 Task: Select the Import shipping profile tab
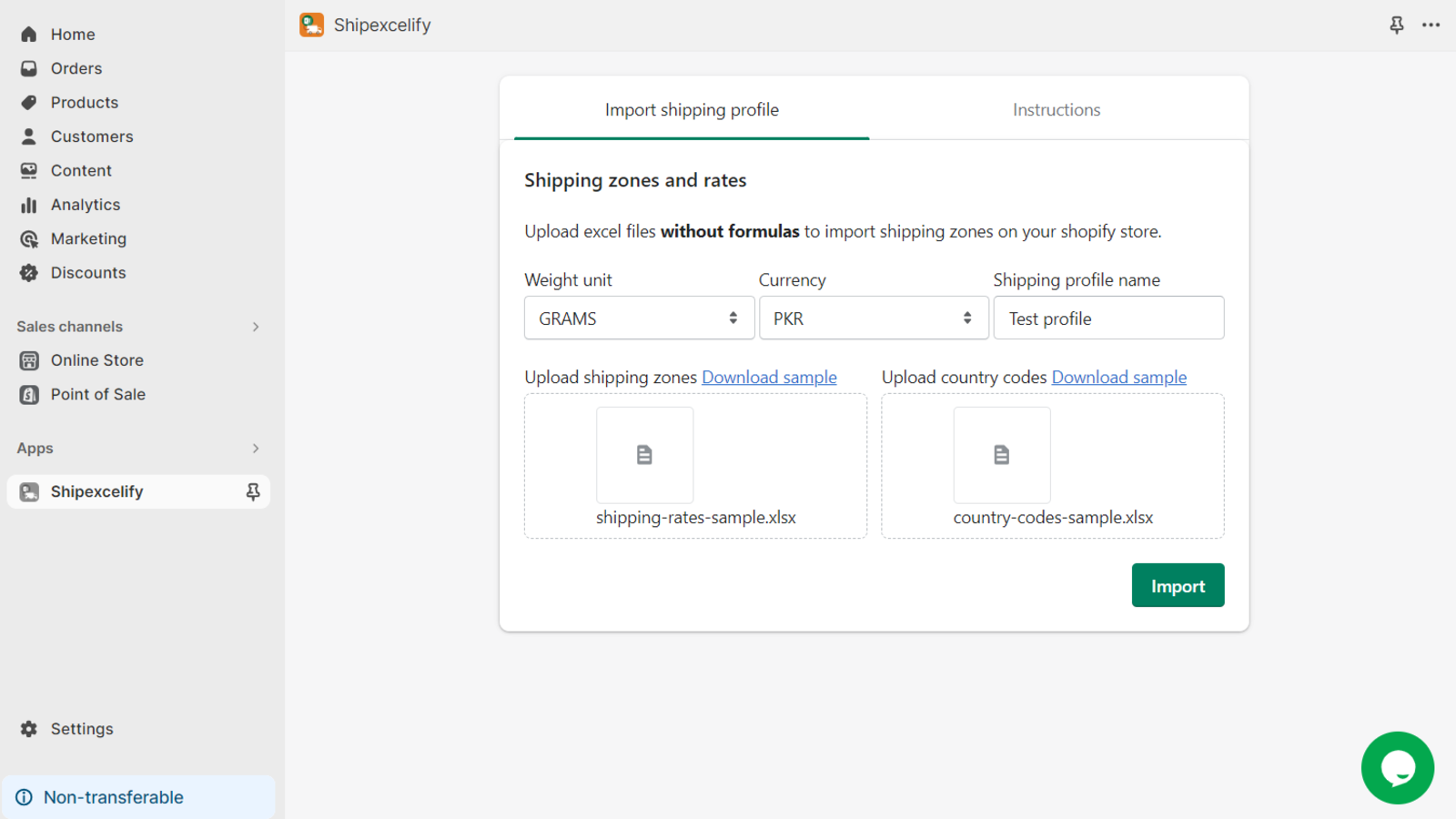click(692, 110)
